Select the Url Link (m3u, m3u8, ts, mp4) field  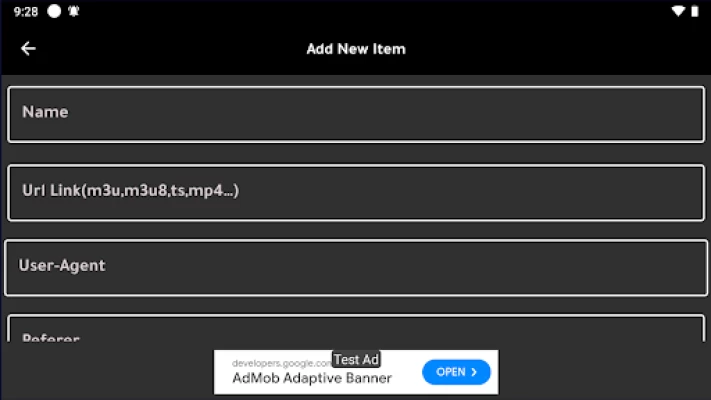click(356, 193)
